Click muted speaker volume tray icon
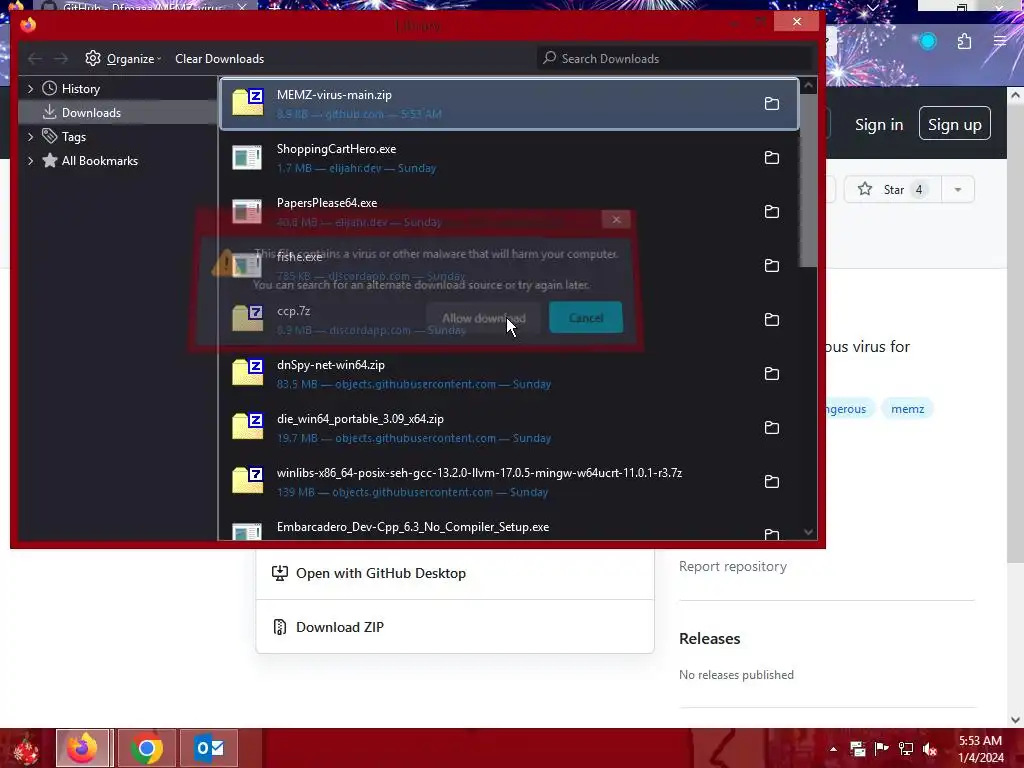This screenshot has height=768, width=1024. pos(929,749)
